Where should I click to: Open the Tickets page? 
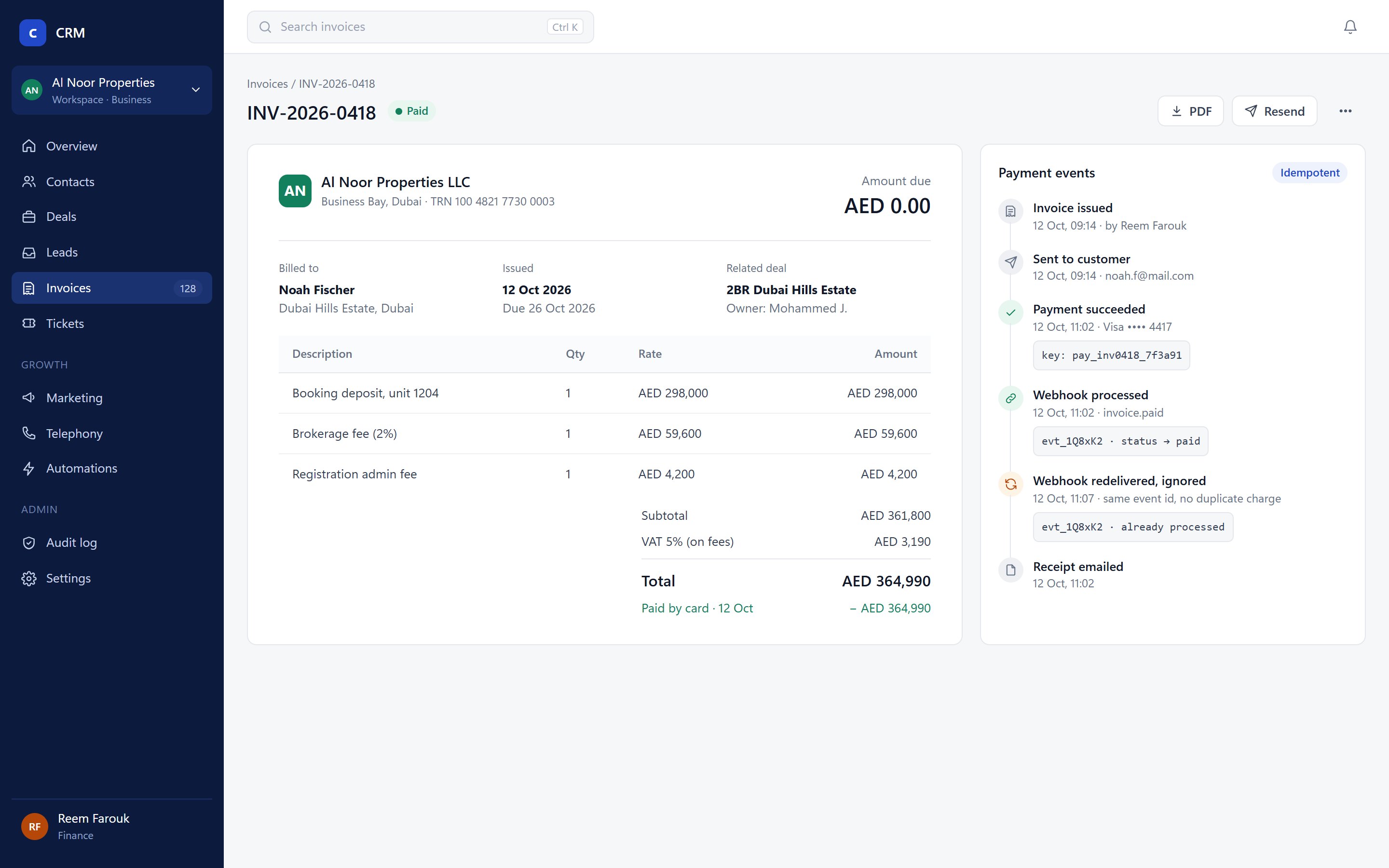(x=112, y=323)
